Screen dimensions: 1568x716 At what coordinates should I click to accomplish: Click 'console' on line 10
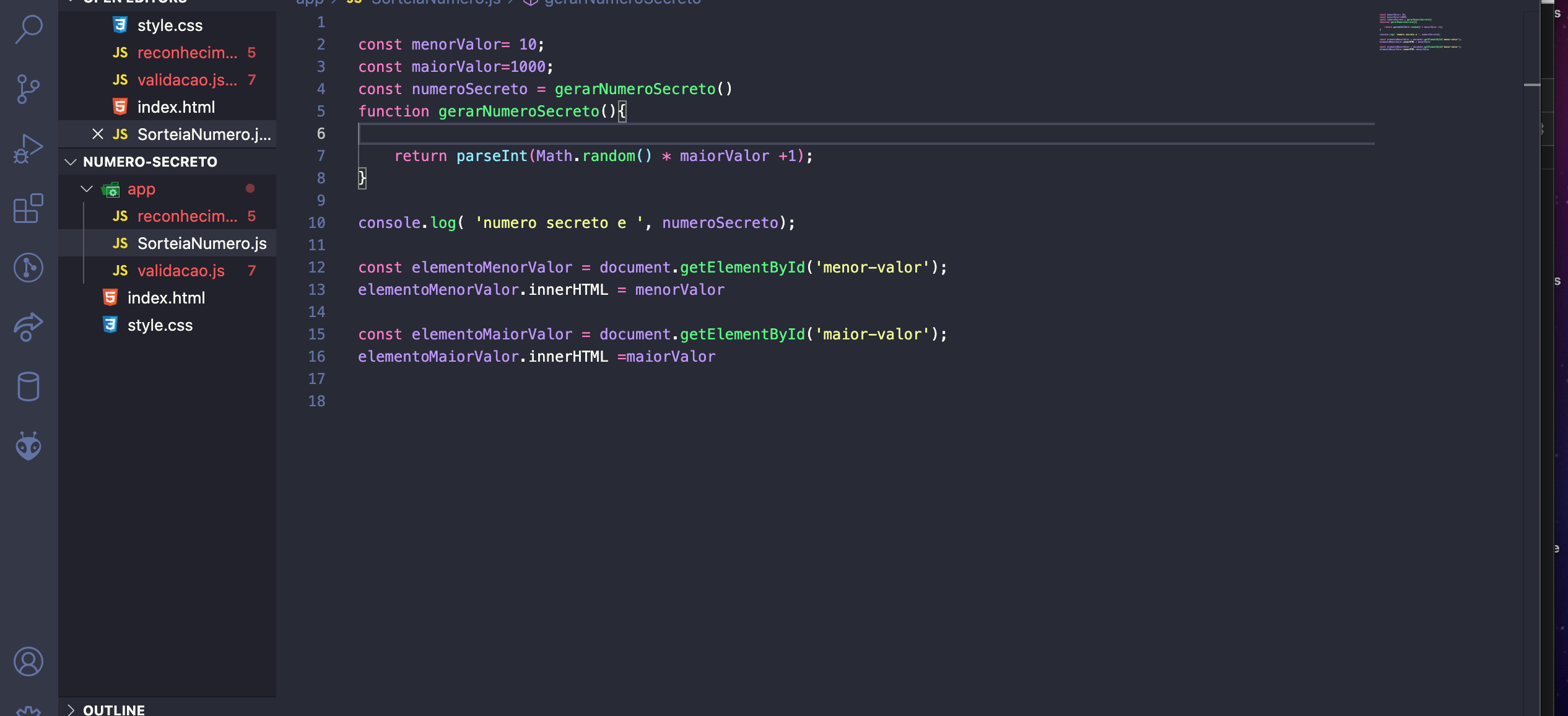[389, 223]
